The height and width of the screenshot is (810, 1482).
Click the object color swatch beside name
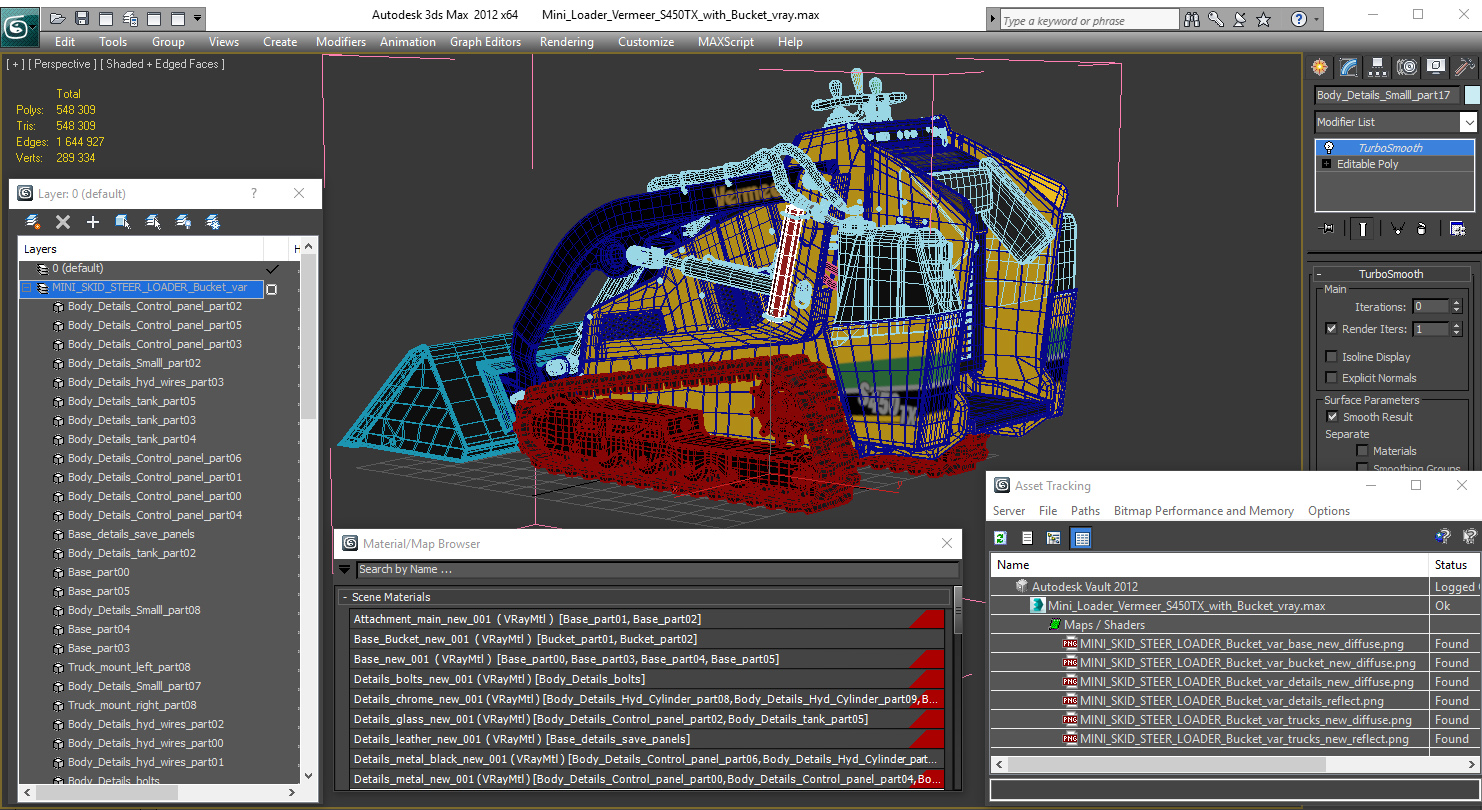[x=1471, y=95]
